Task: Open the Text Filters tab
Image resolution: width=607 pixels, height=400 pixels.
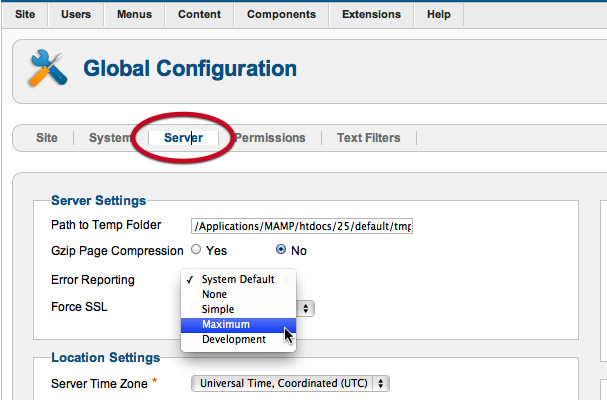Action: click(369, 138)
